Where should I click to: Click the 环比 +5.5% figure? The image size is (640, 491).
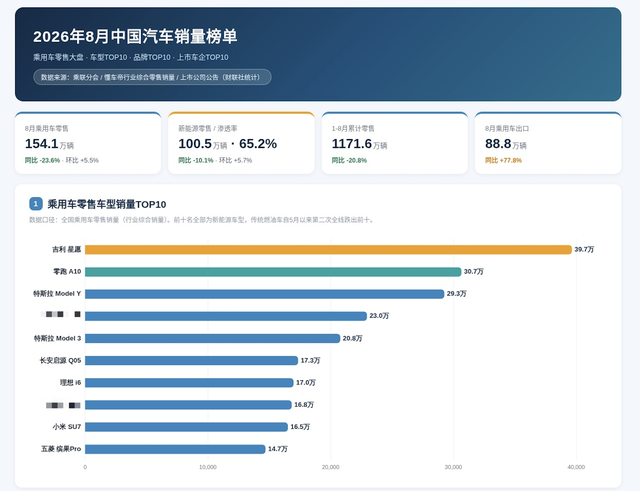pos(82,160)
